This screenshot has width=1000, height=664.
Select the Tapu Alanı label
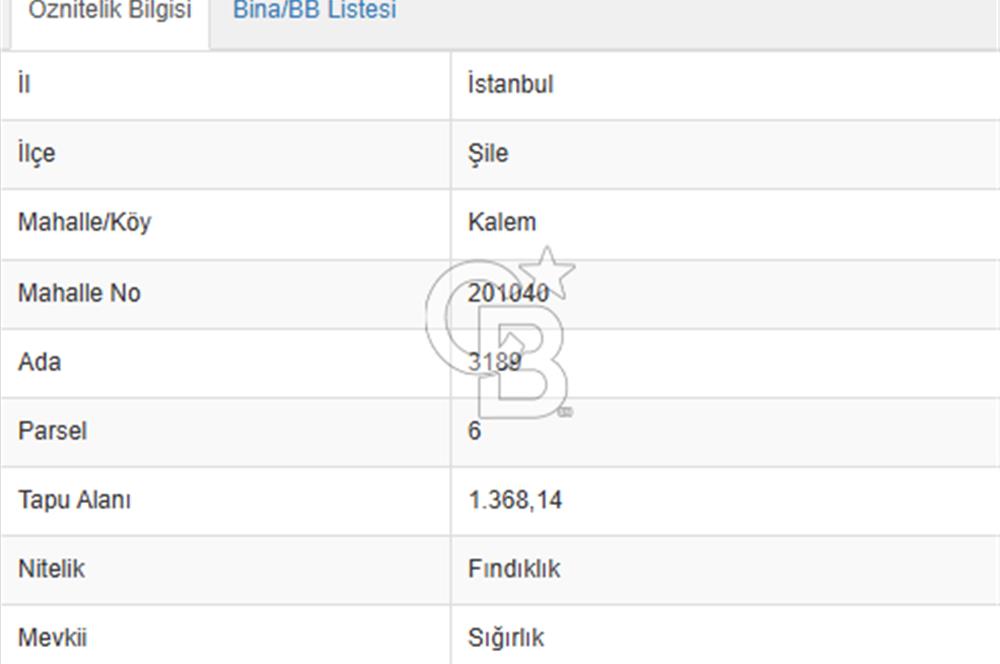click(x=74, y=500)
